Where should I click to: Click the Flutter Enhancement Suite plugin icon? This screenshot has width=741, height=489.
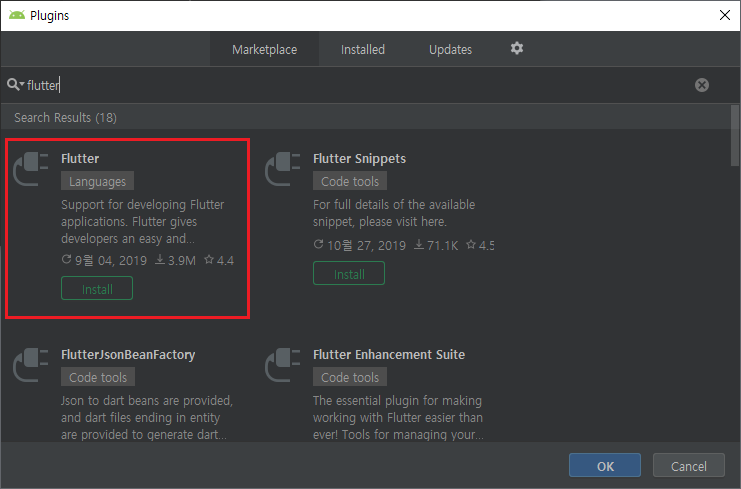coord(283,365)
